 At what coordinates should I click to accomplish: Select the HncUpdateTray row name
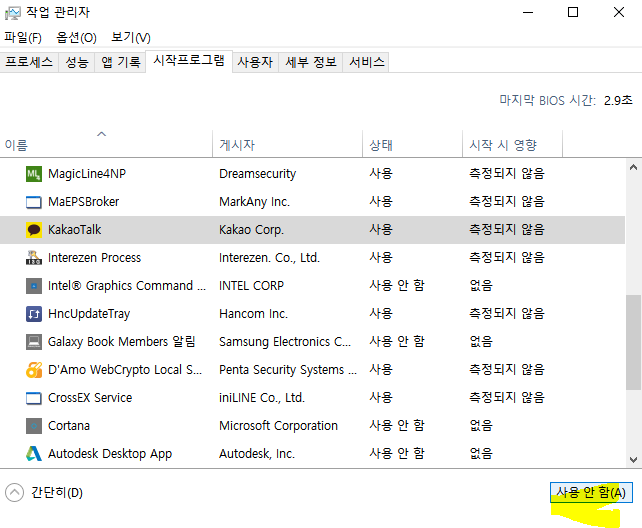[89, 314]
